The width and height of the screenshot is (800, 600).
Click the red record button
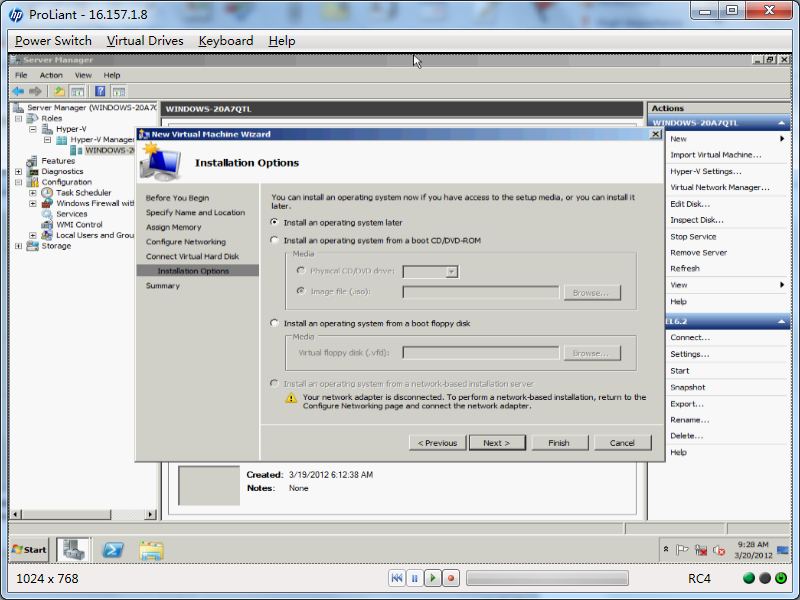[451, 578]
